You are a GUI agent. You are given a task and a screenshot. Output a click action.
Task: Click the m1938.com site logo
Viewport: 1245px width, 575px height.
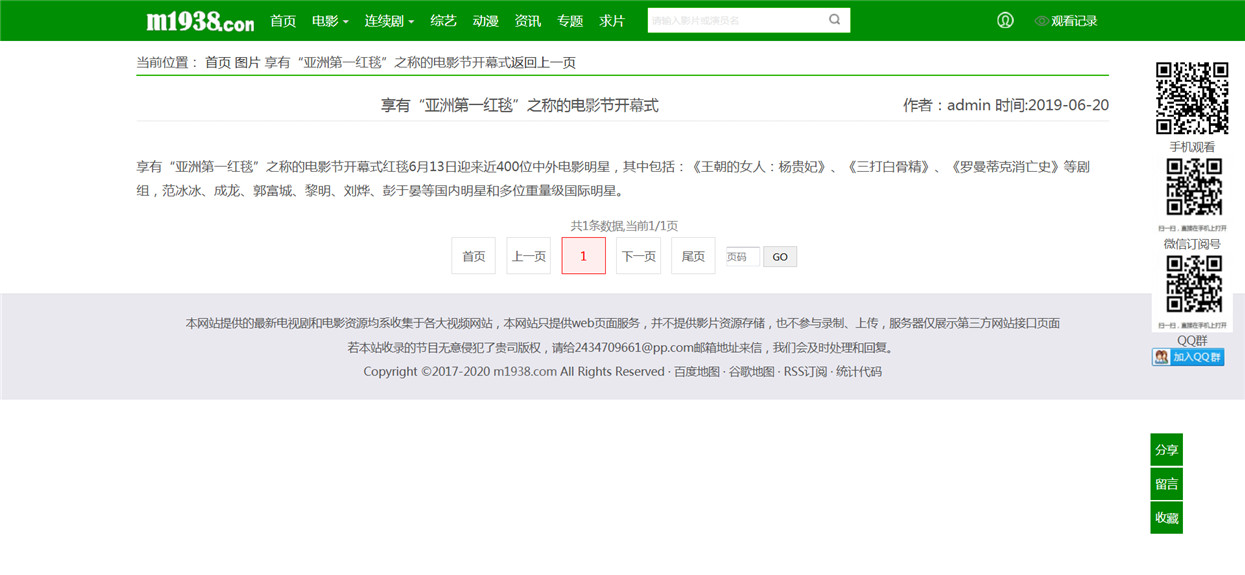pos(200,21)
